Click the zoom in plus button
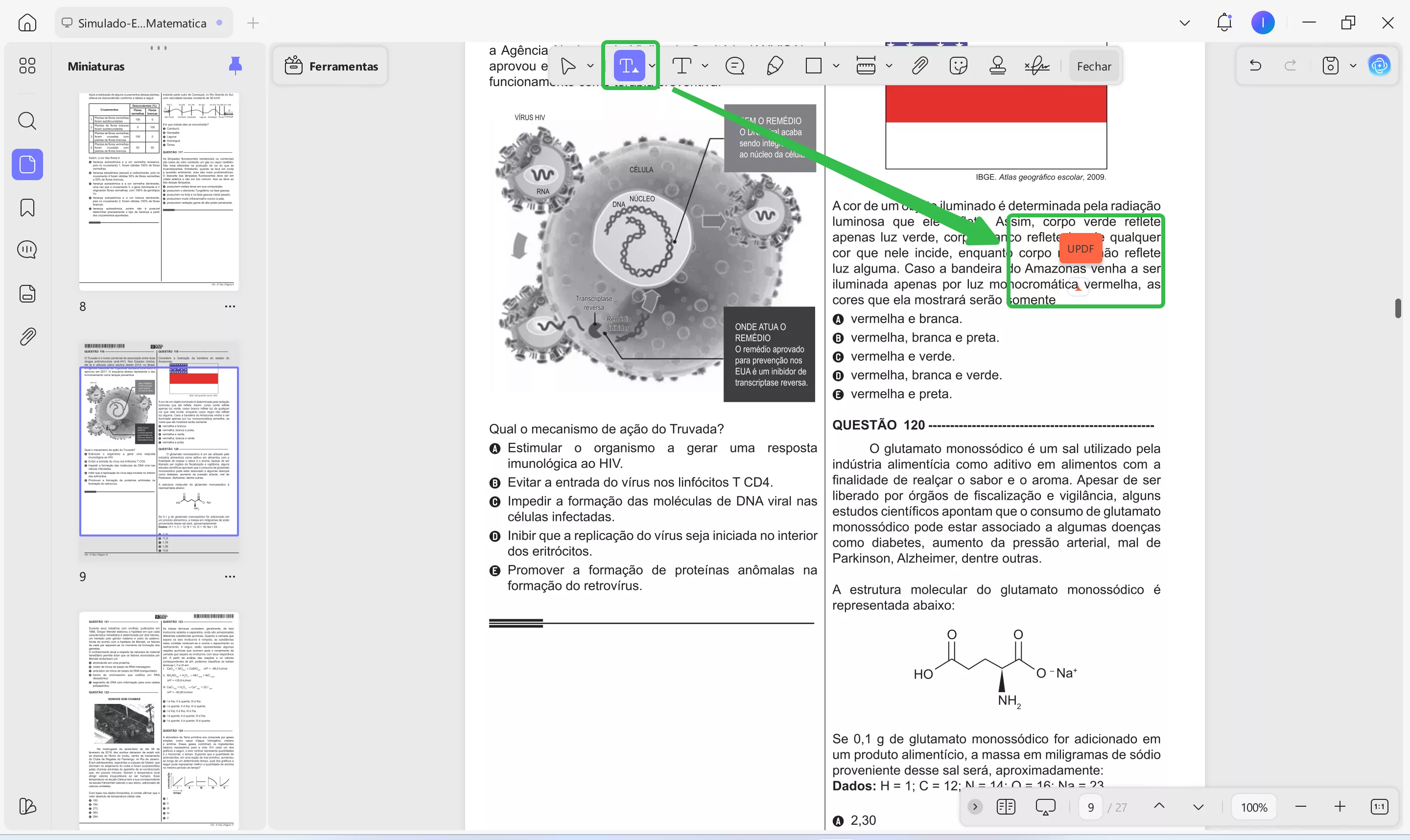 pos(1339,807)
